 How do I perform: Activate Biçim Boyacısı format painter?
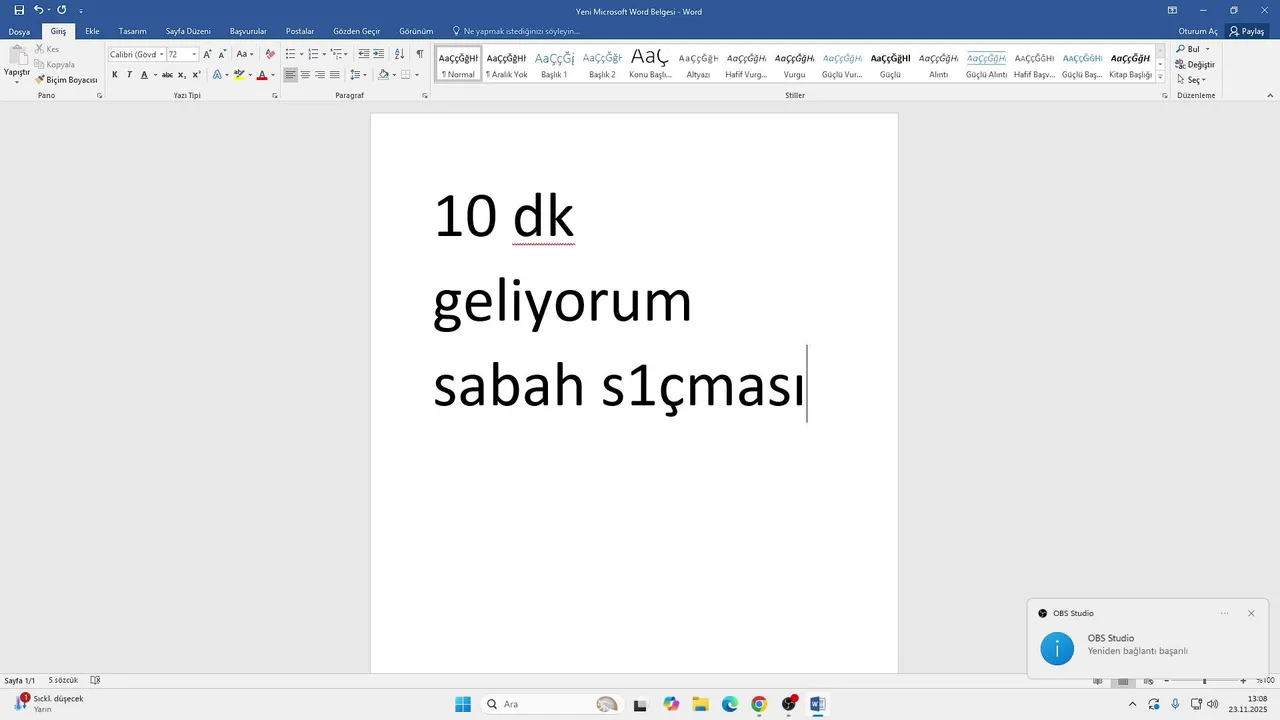66,79
